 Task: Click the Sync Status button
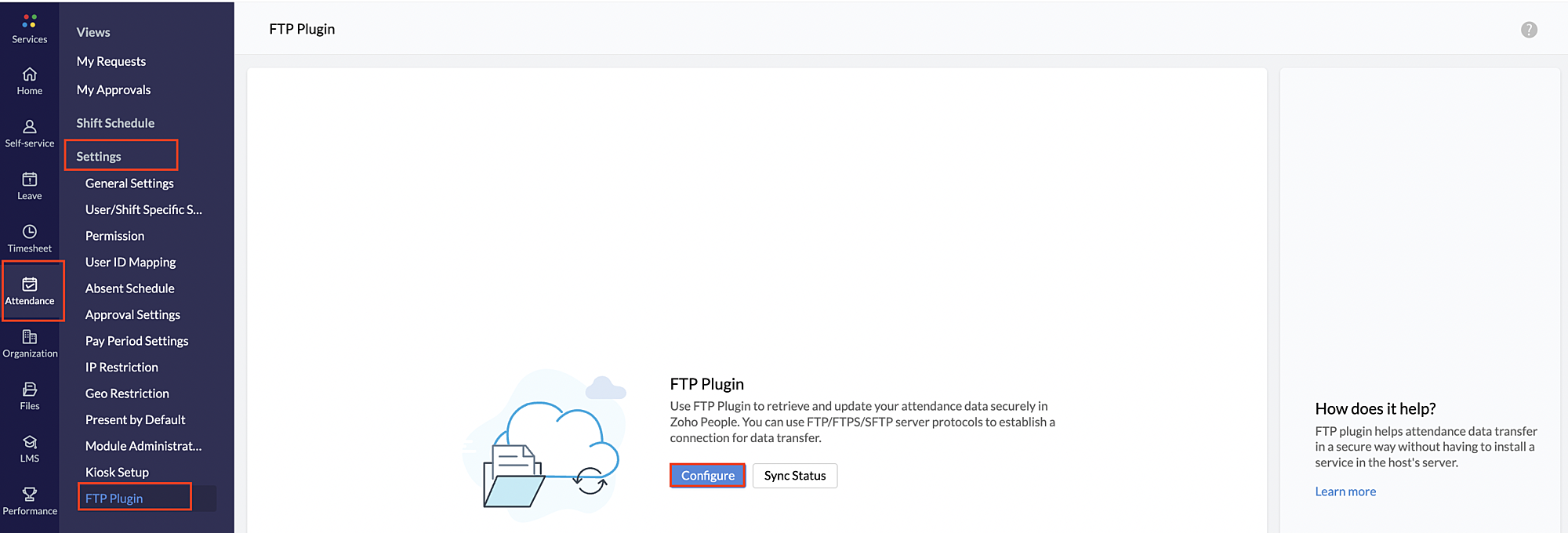[x=795, y=476]
